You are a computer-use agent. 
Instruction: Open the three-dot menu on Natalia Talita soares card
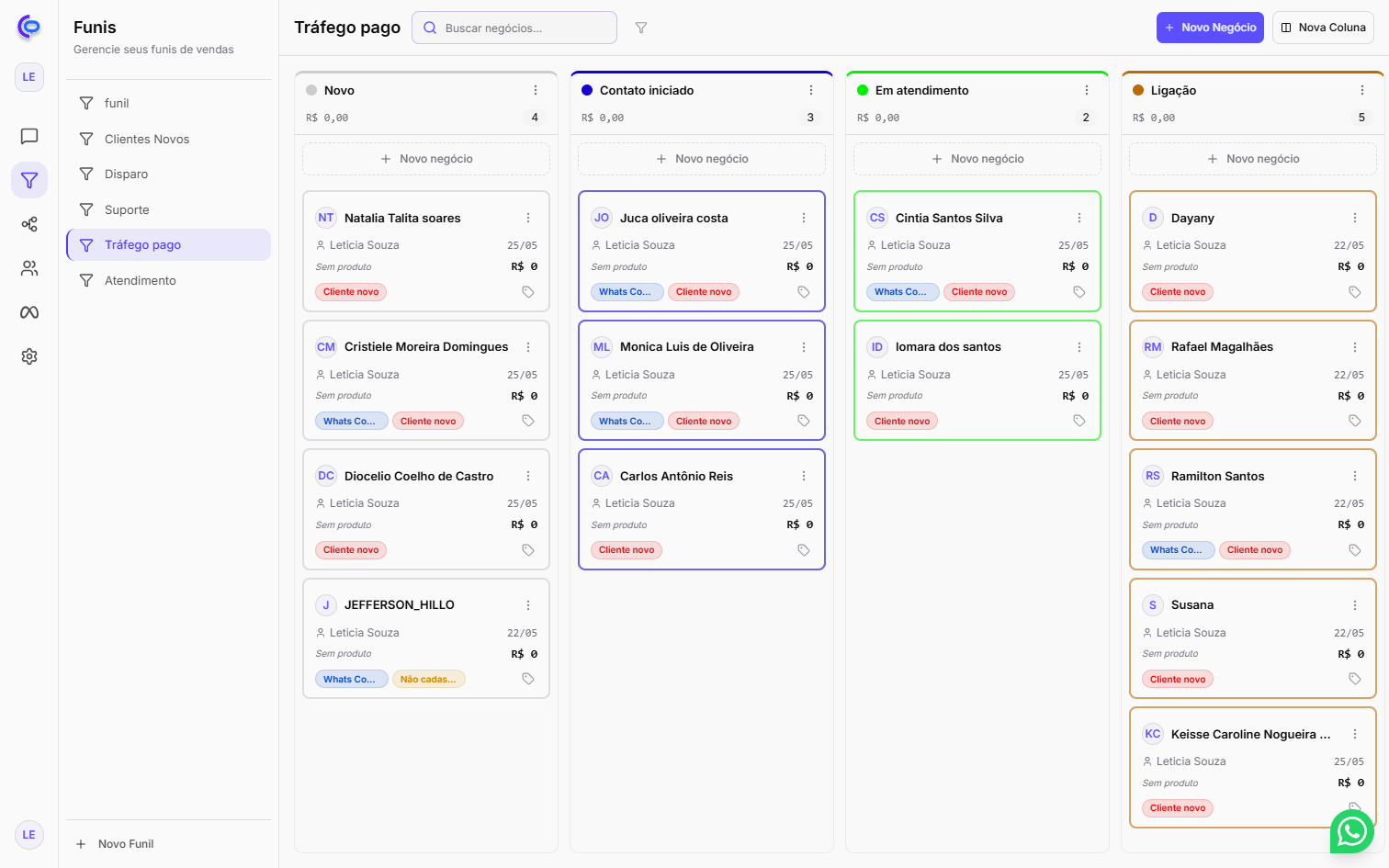pos(528,218)
